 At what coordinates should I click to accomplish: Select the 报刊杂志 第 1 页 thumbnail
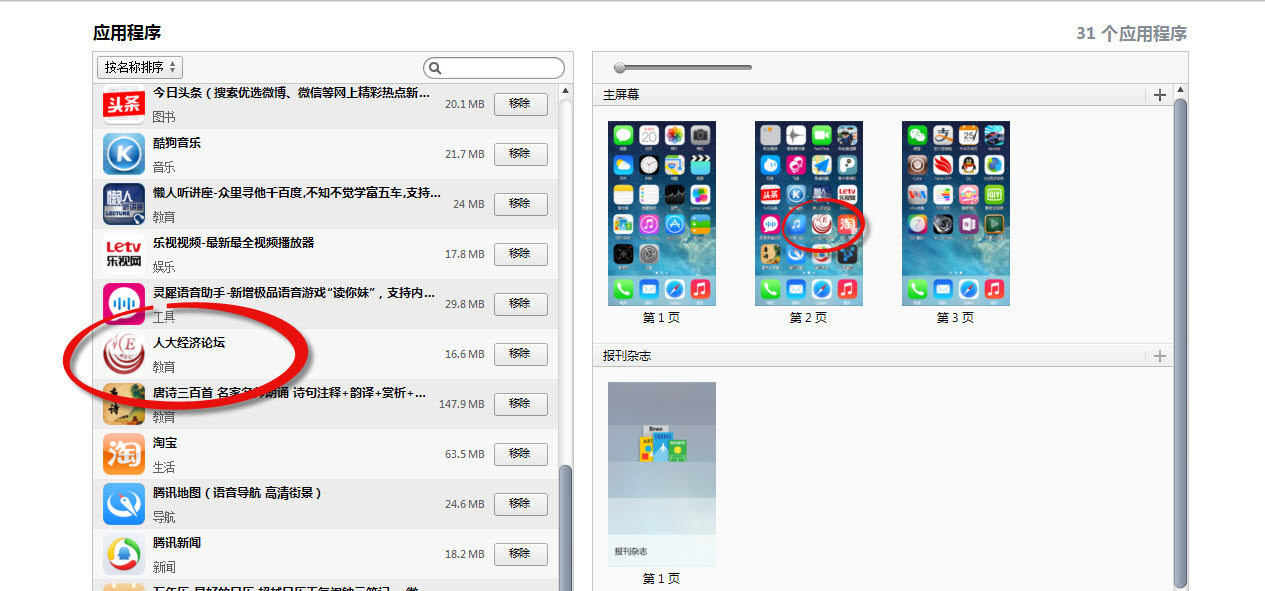point(661,474)
